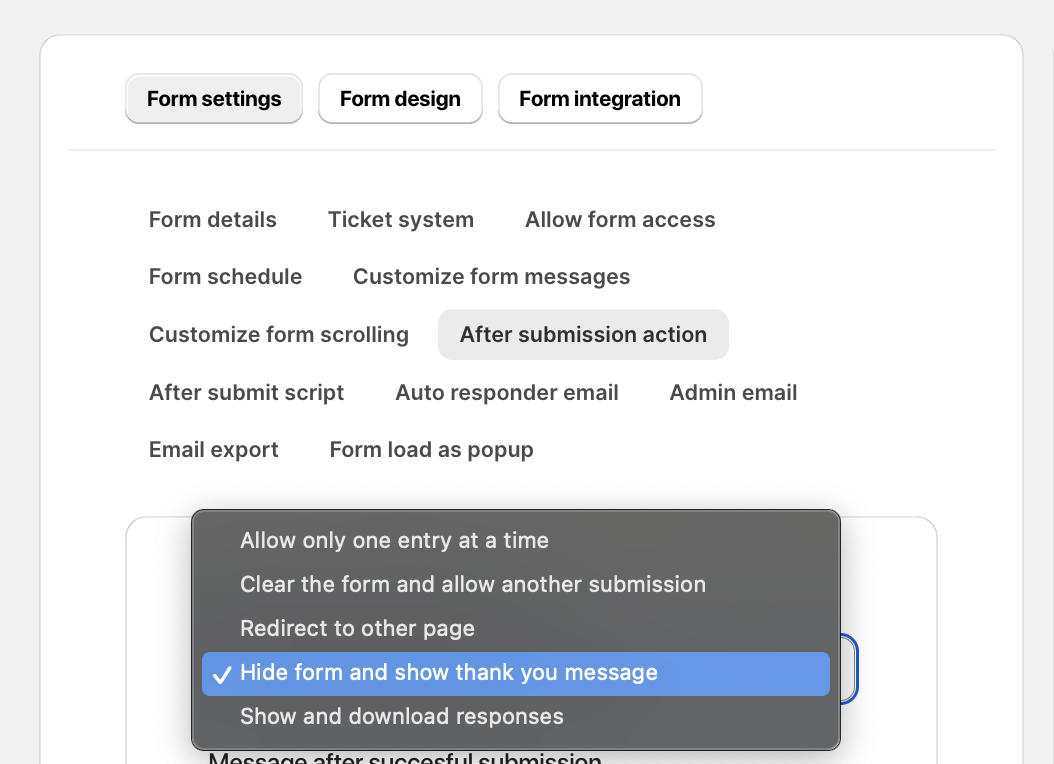Select the Ticket system section

[x=401, y=220]
